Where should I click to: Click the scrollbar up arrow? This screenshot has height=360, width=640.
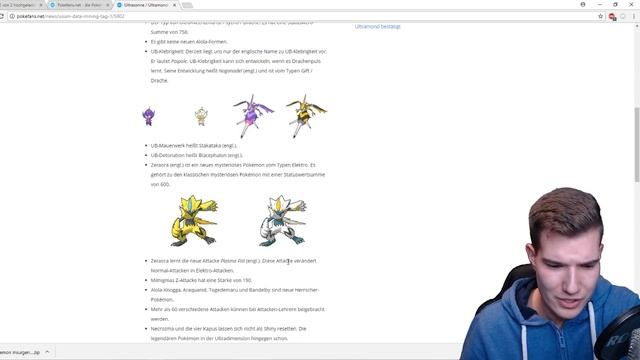click(x=637, y=26)
